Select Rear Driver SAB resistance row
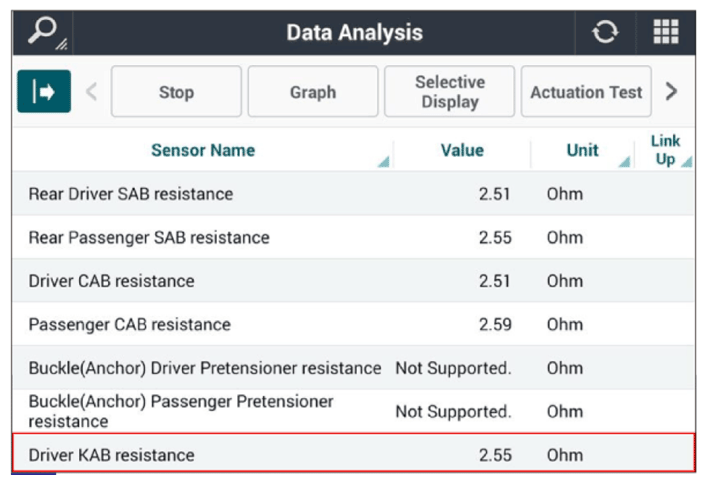 [x=354, y=194]
